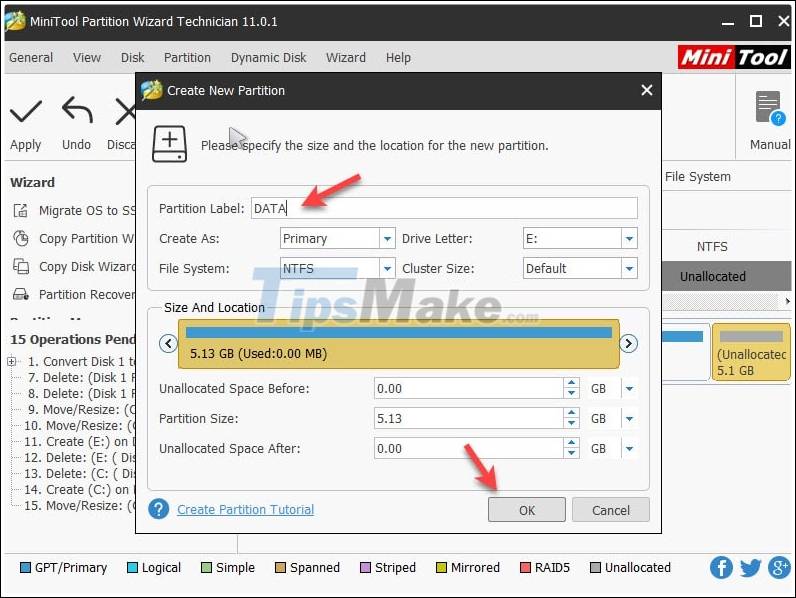
Task: Open the Partition menu
Action: coord(187,57)
